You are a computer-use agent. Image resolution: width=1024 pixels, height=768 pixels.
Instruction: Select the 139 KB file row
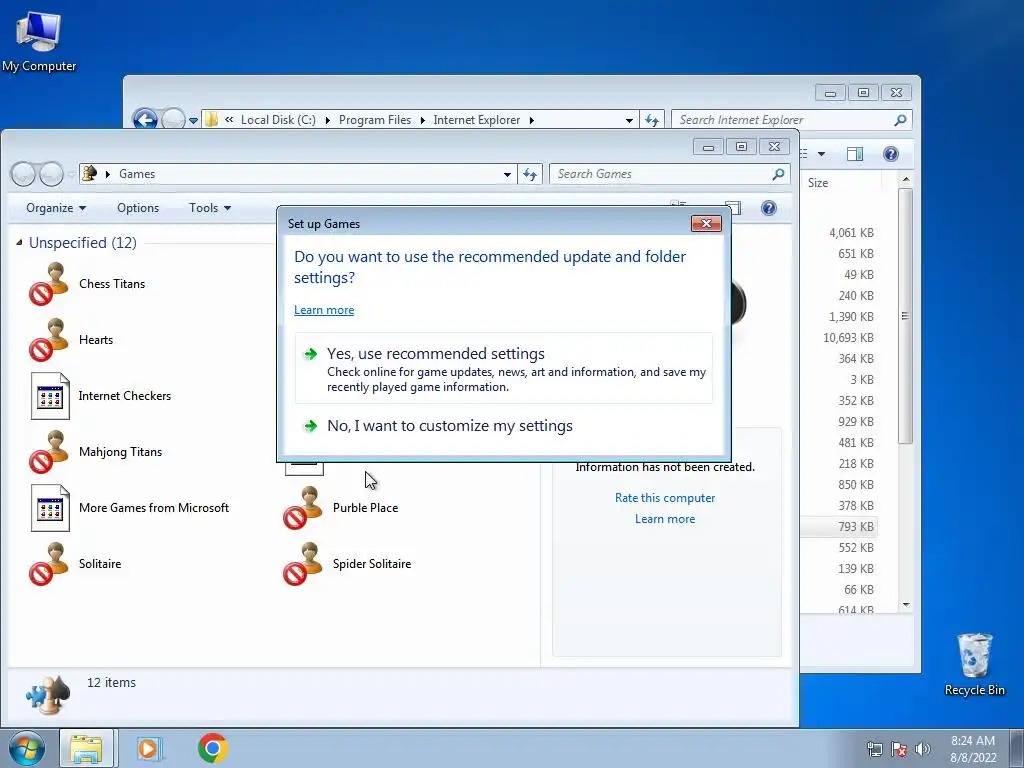(839, 569)
